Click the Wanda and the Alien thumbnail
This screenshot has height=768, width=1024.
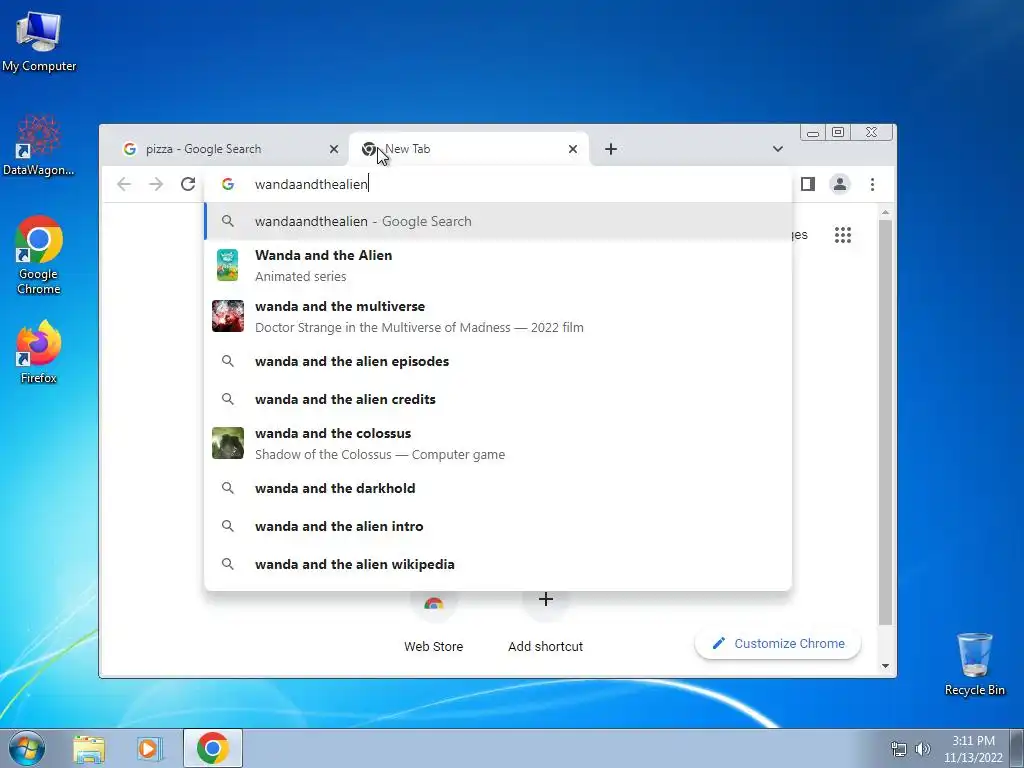[x=227, y=265]
